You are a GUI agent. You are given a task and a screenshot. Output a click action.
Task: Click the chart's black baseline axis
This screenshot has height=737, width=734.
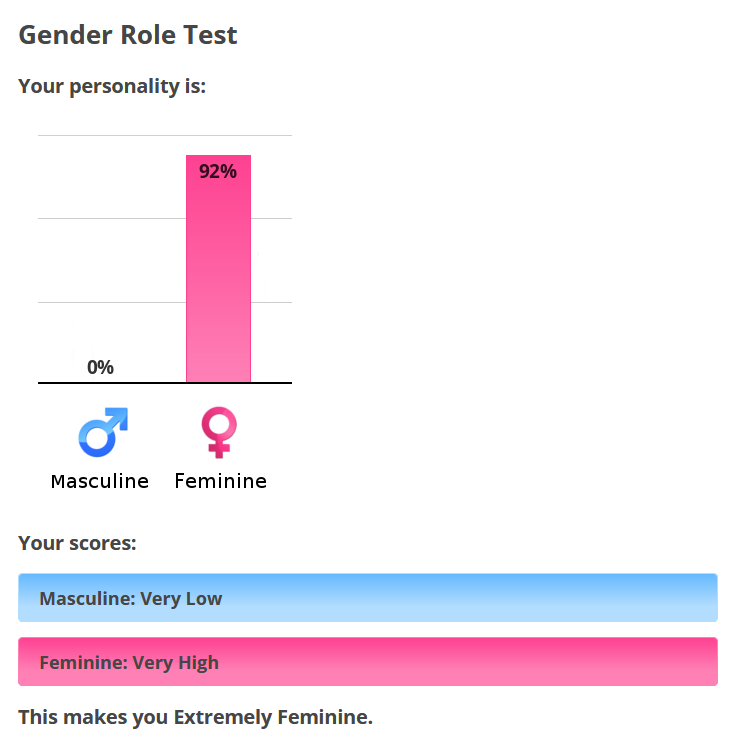point(165,383)
